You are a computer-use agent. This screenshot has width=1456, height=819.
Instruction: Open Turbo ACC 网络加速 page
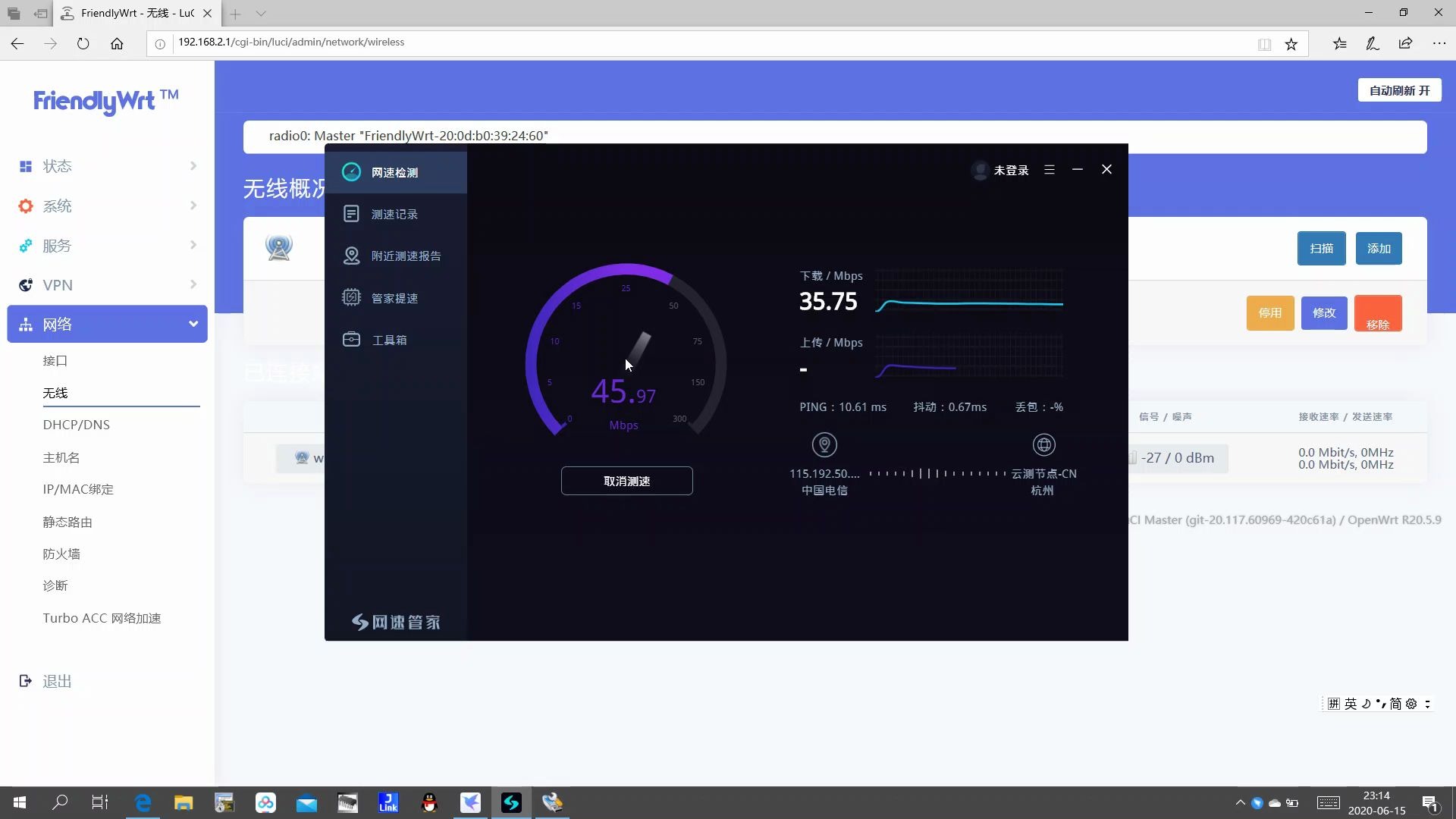pyautogui.click(x=102, y=618)
